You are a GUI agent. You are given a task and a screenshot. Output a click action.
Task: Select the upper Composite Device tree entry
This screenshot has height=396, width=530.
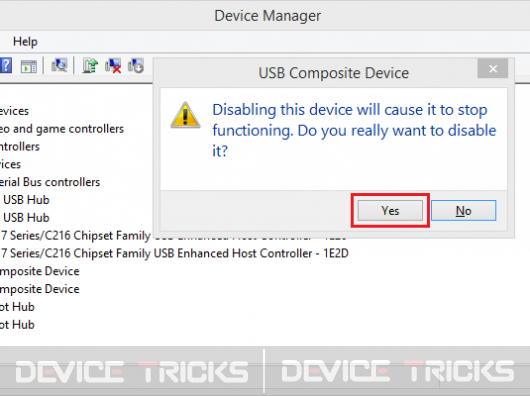point(40,271)
